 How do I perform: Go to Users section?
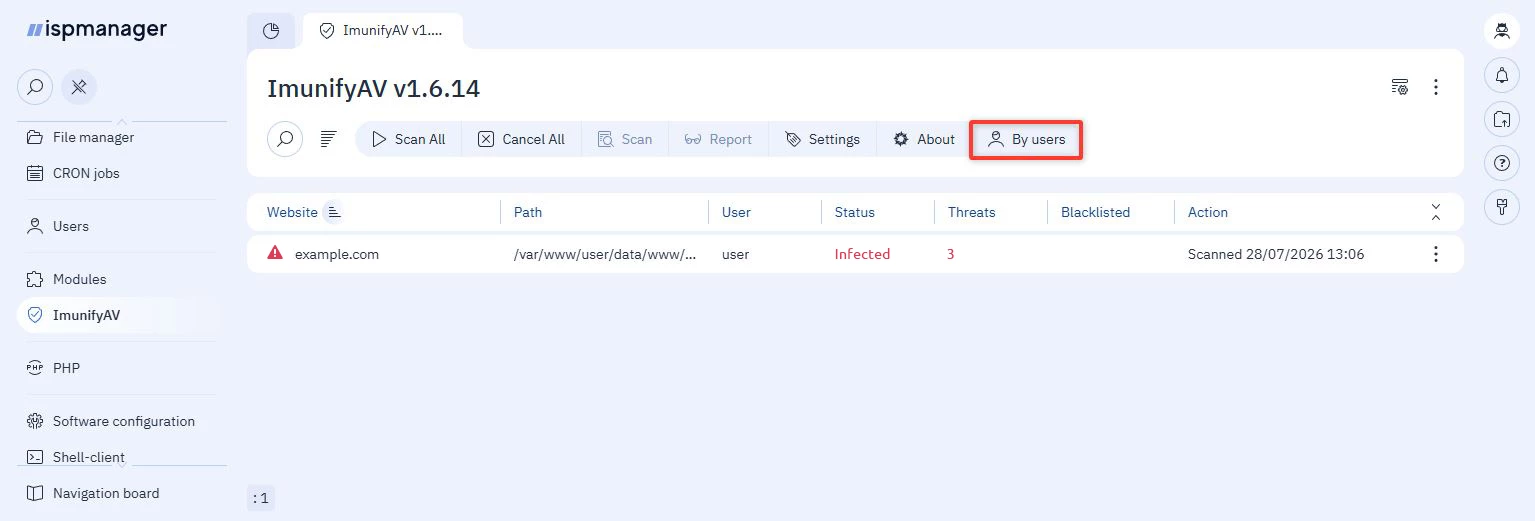57,226
